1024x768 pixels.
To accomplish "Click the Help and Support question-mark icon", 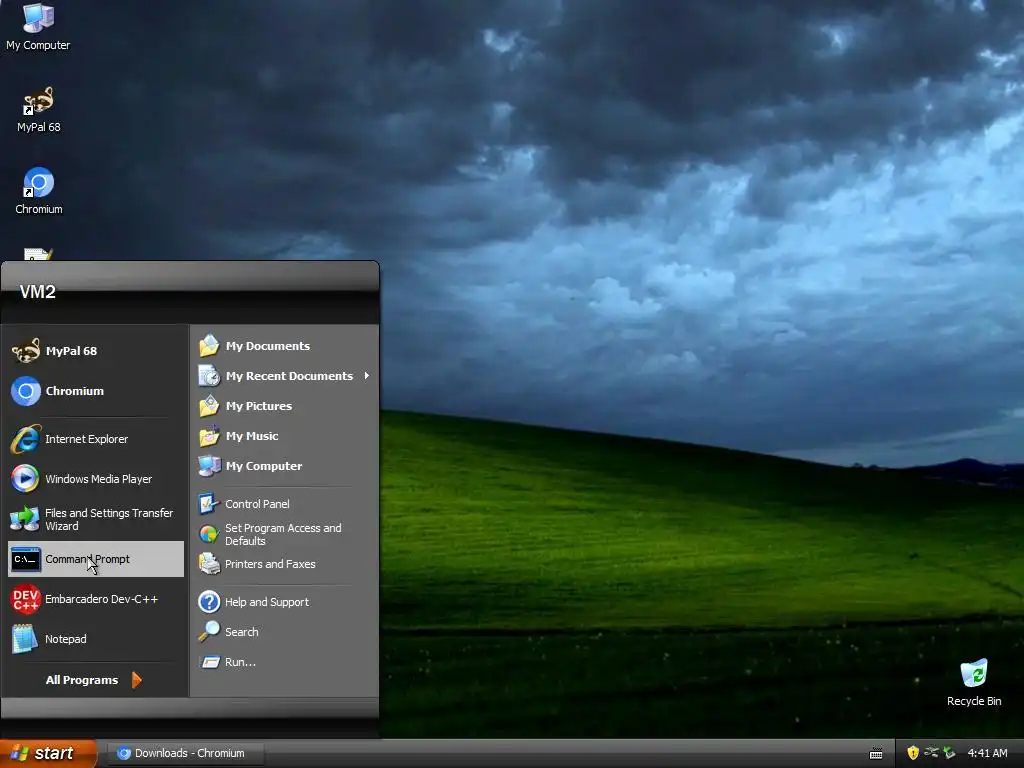I will [x=209, y=601].
